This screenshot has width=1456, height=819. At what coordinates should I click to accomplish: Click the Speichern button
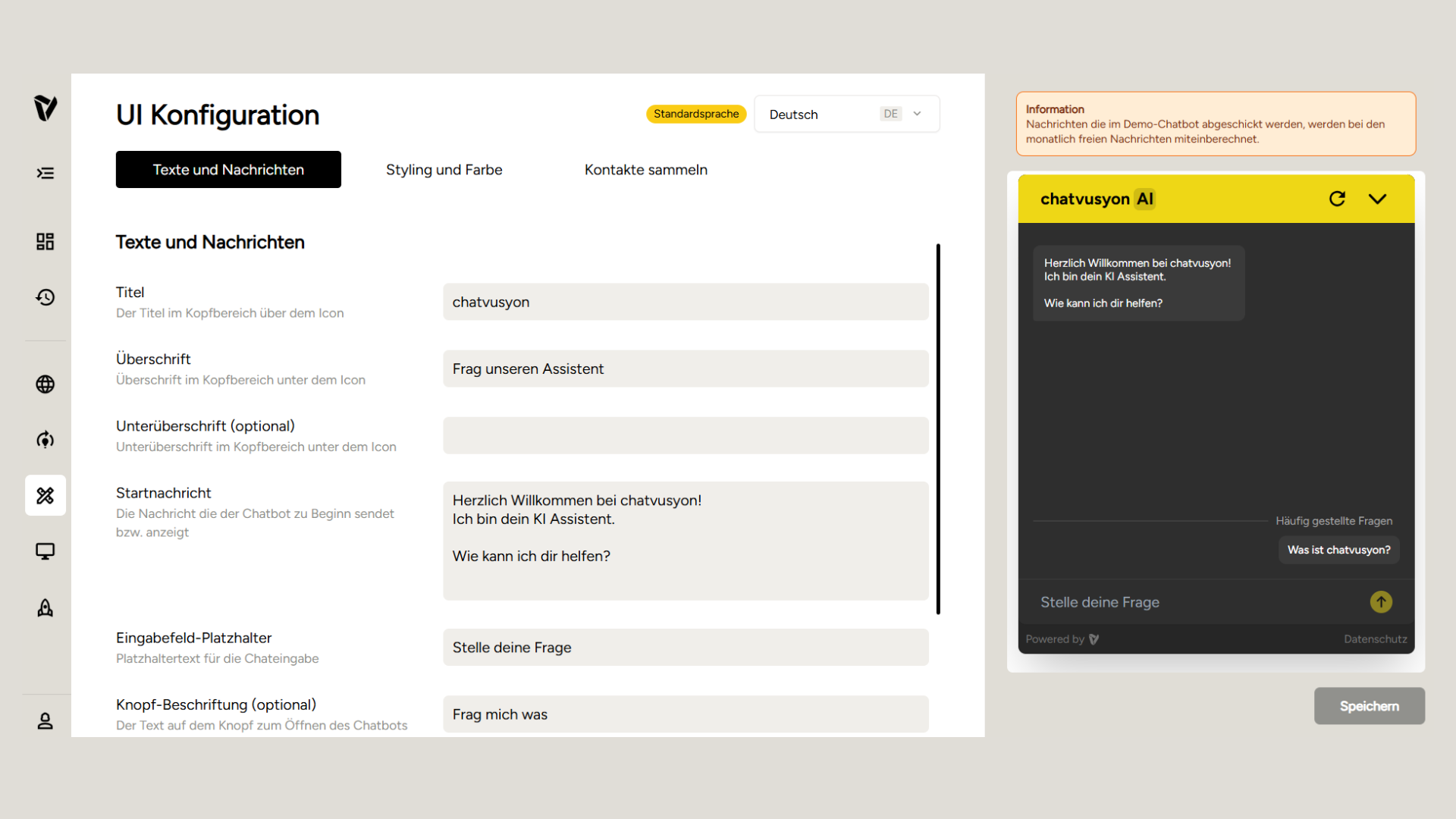[1369, 706]
